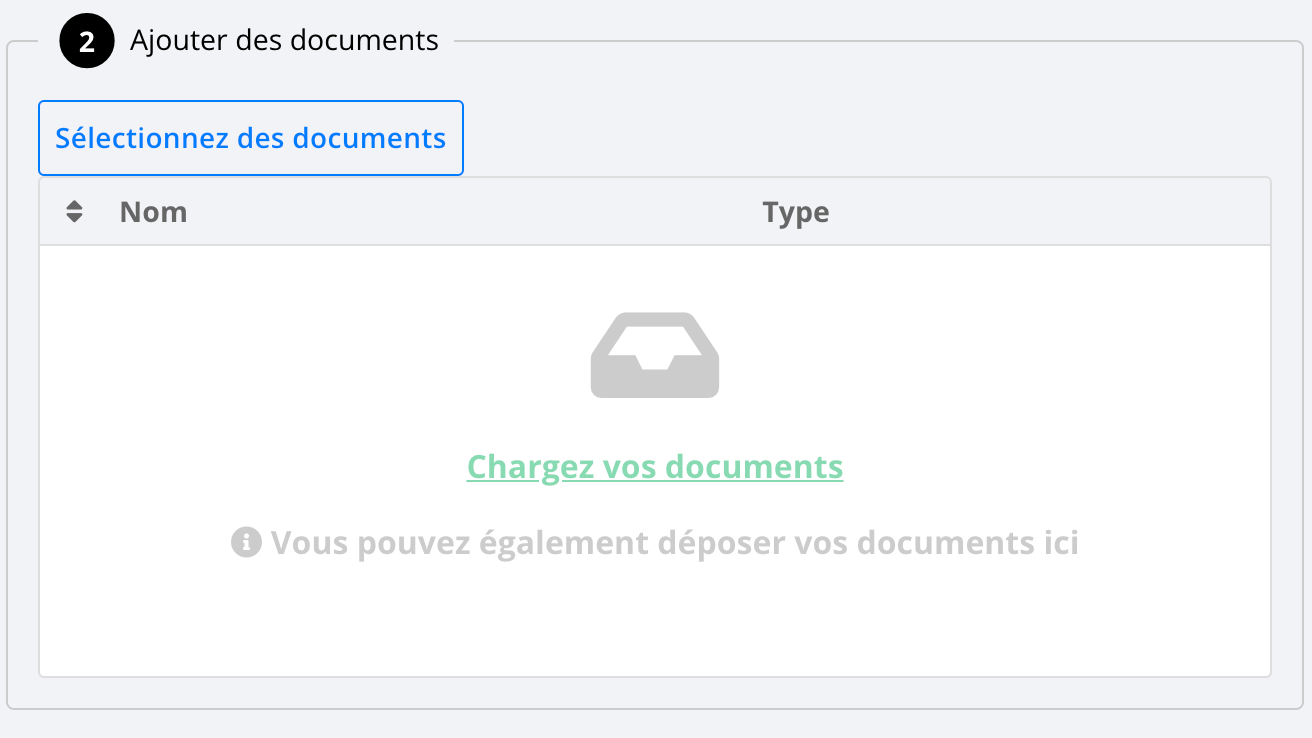Sort by the Type column header
The height and width of the screenshot is (738, 1312).
tap(796, 212)
